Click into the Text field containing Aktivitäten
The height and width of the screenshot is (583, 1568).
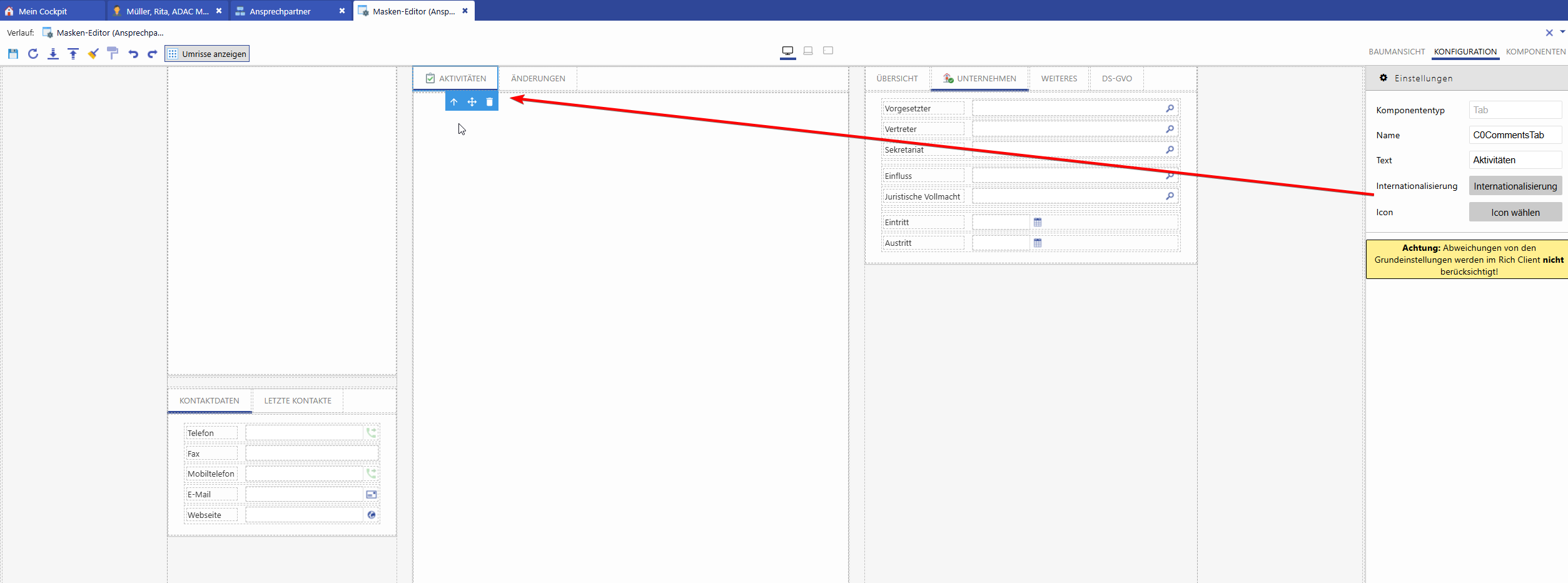point(1514,160)
